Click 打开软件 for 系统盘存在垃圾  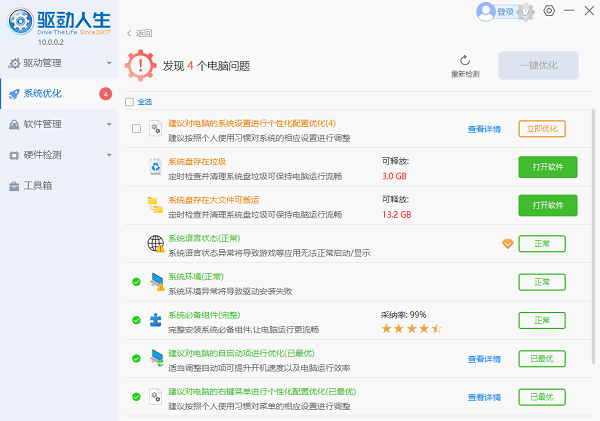pos(548,167)
